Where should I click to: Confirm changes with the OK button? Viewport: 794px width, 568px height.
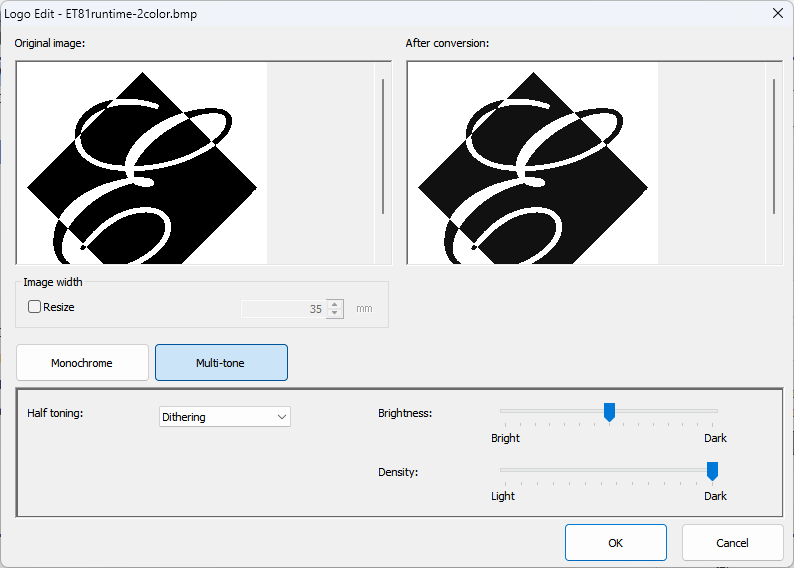pyautogui.click(x=615, y=543)
